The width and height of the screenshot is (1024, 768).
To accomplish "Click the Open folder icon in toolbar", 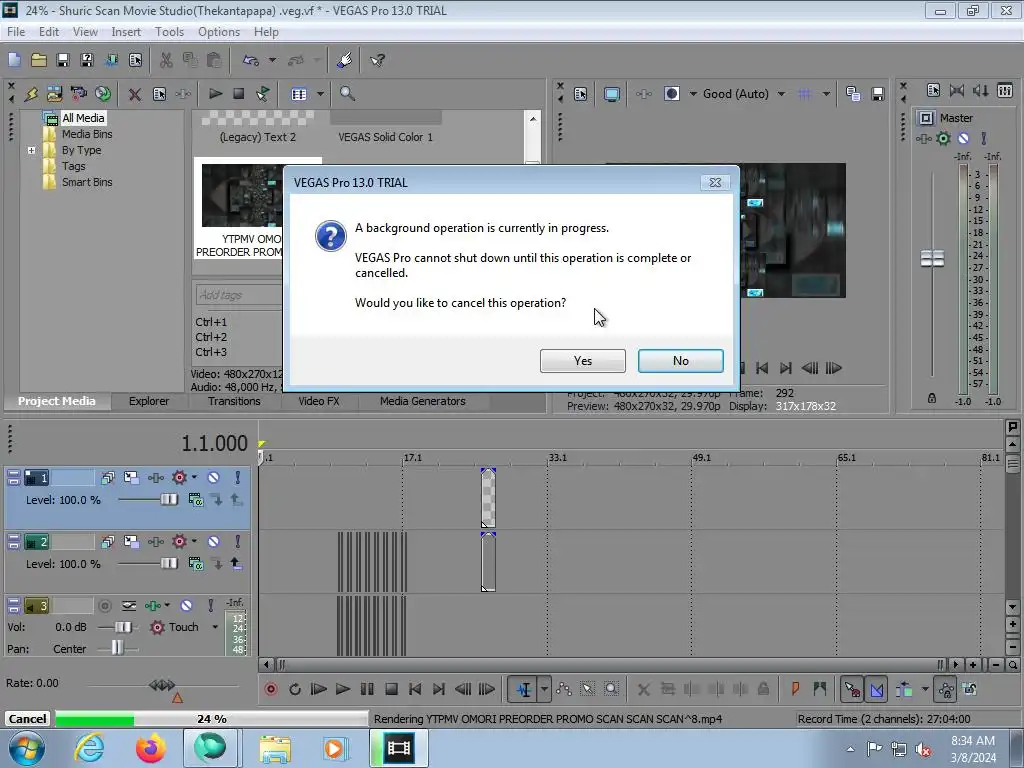I will click(x=39, y=60).
